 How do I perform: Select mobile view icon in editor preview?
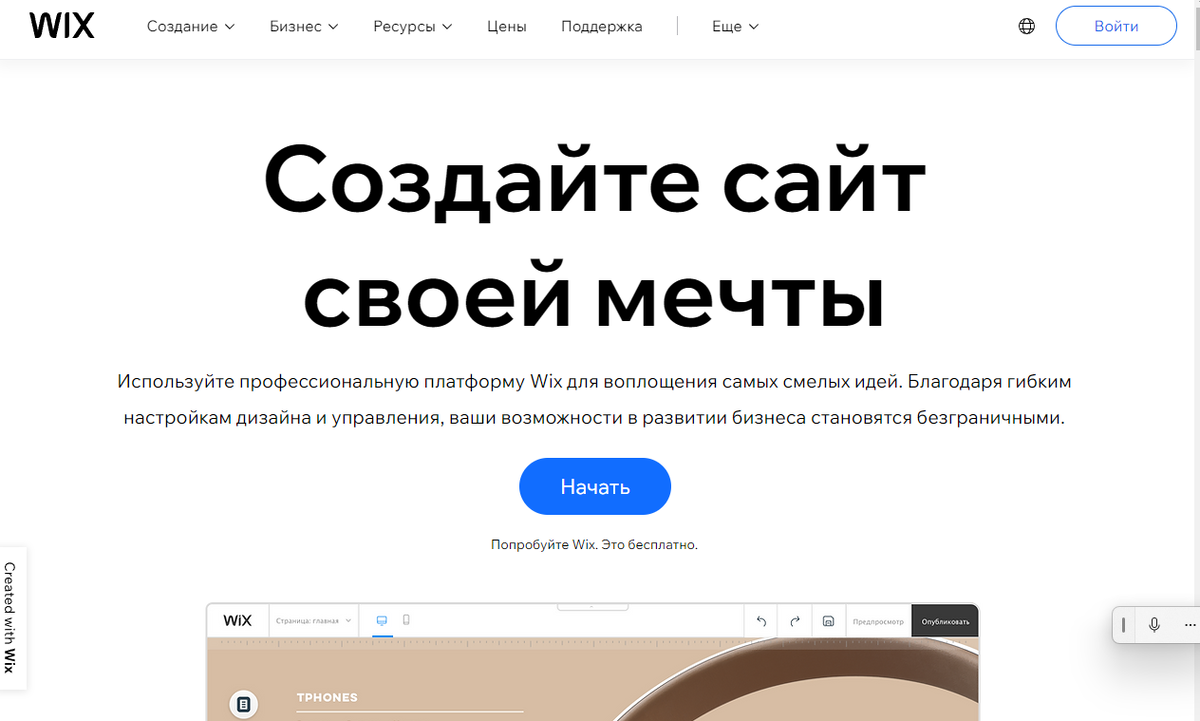click(406, 621)
